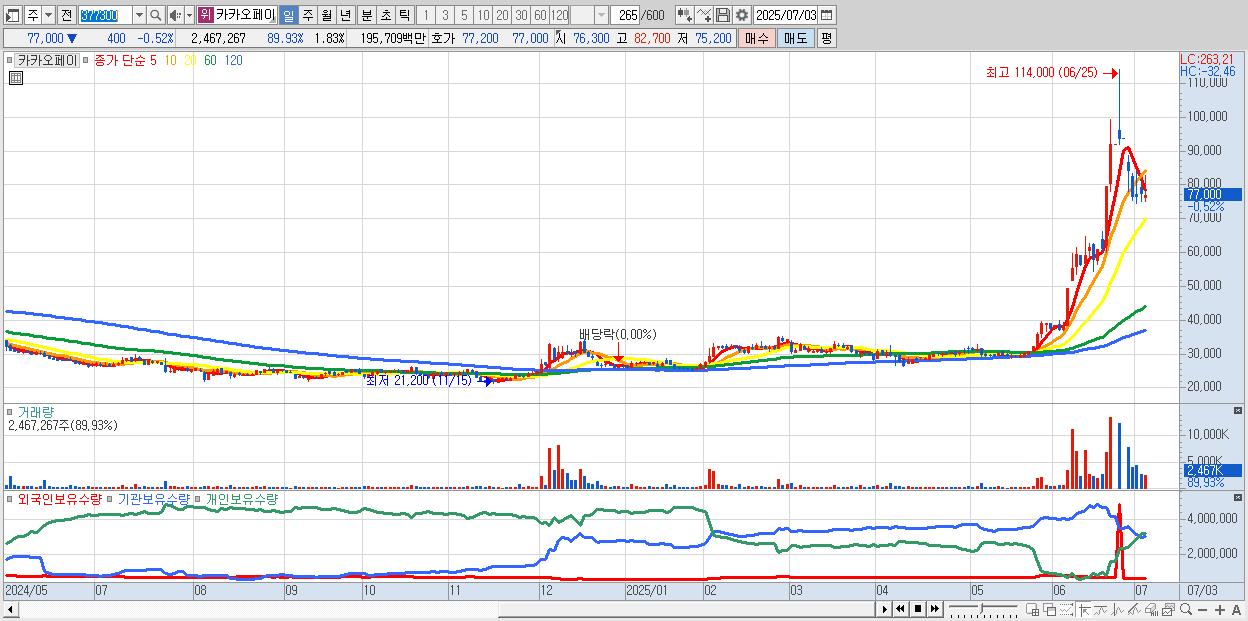
Task: Toggle the 거래량 volume indicator legend box
Action: (12, 411)
